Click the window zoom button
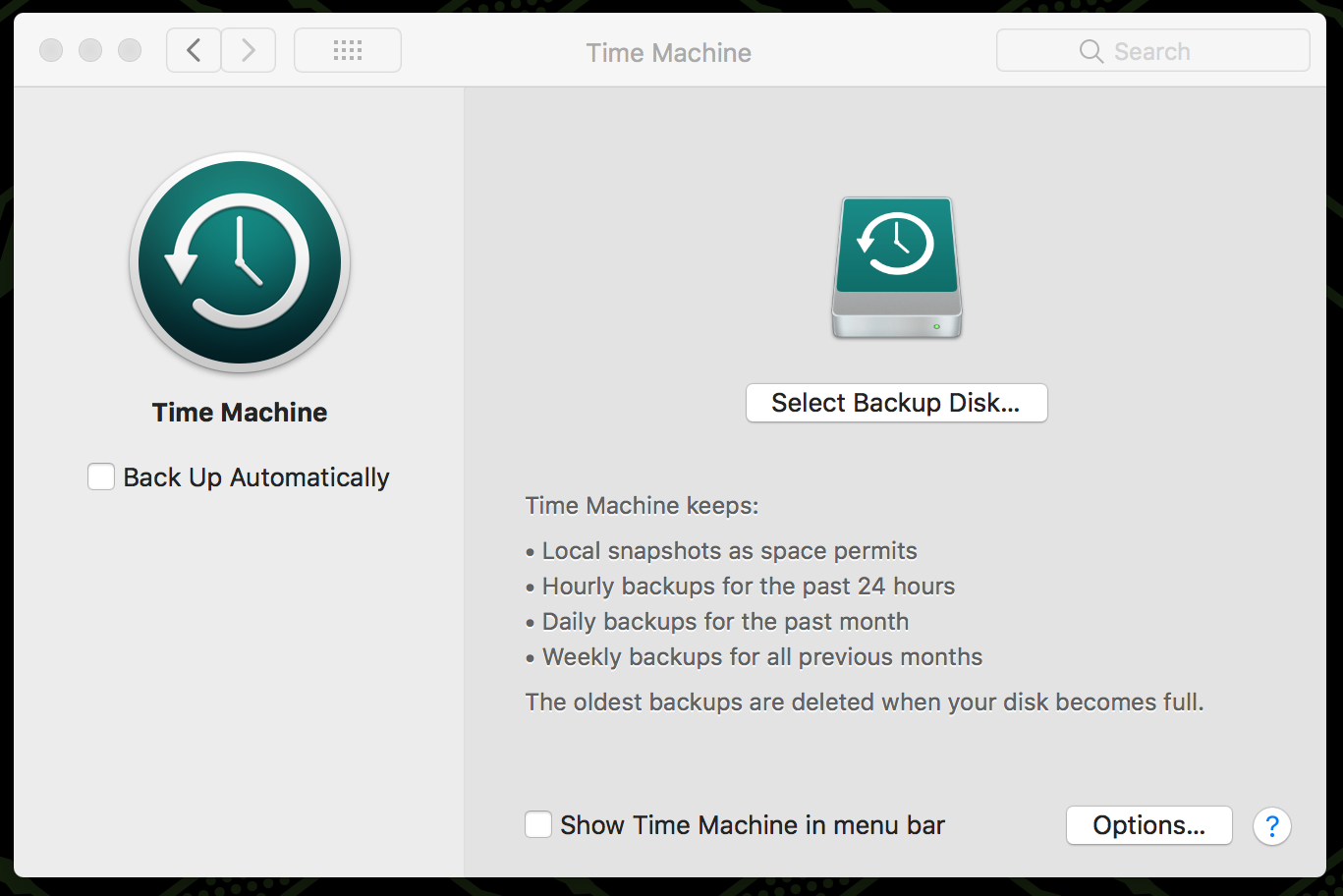This screenshot has height=896, width=1343. (x=130, y=50)
